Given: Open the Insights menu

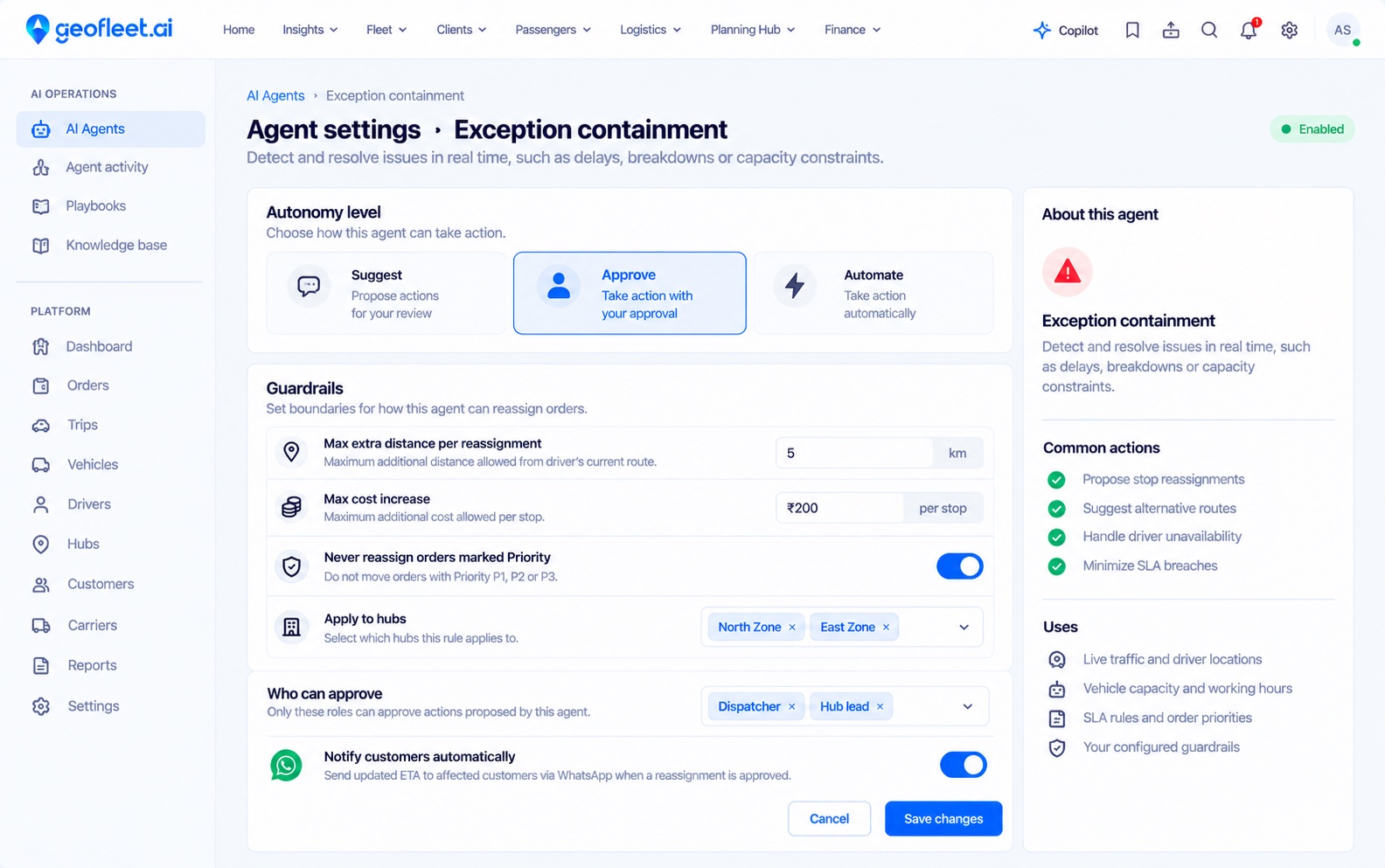Looking at the screenshot, I should pyautogui.click(x=310, y=30).
